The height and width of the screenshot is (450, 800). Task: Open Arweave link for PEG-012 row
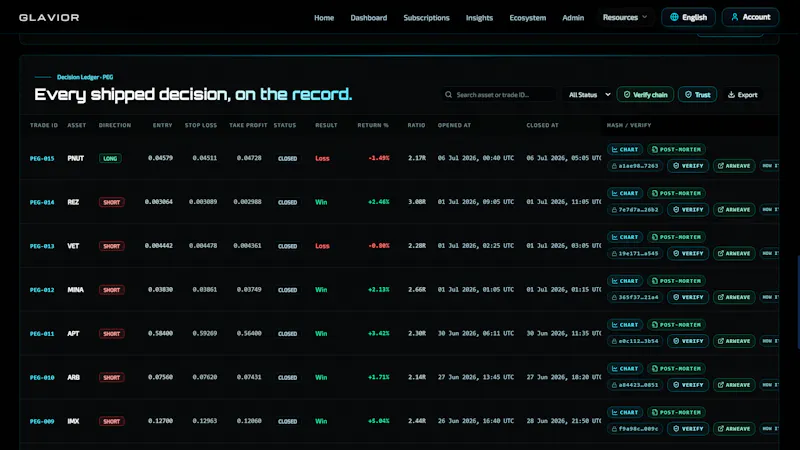coord(734,297)
